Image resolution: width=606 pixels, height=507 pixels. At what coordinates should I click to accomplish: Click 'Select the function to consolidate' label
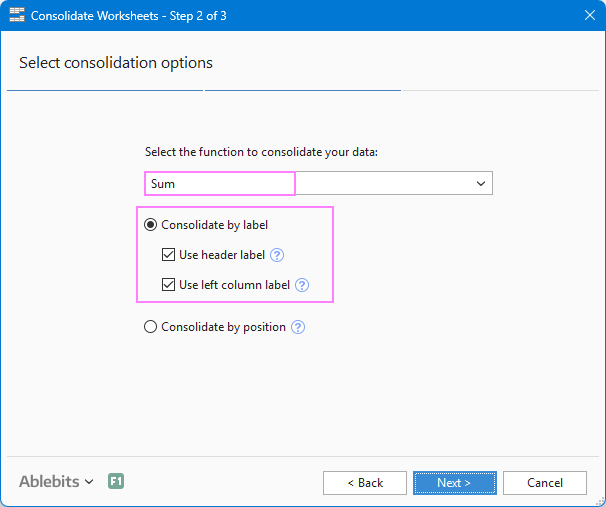click(x=261, y=152)
